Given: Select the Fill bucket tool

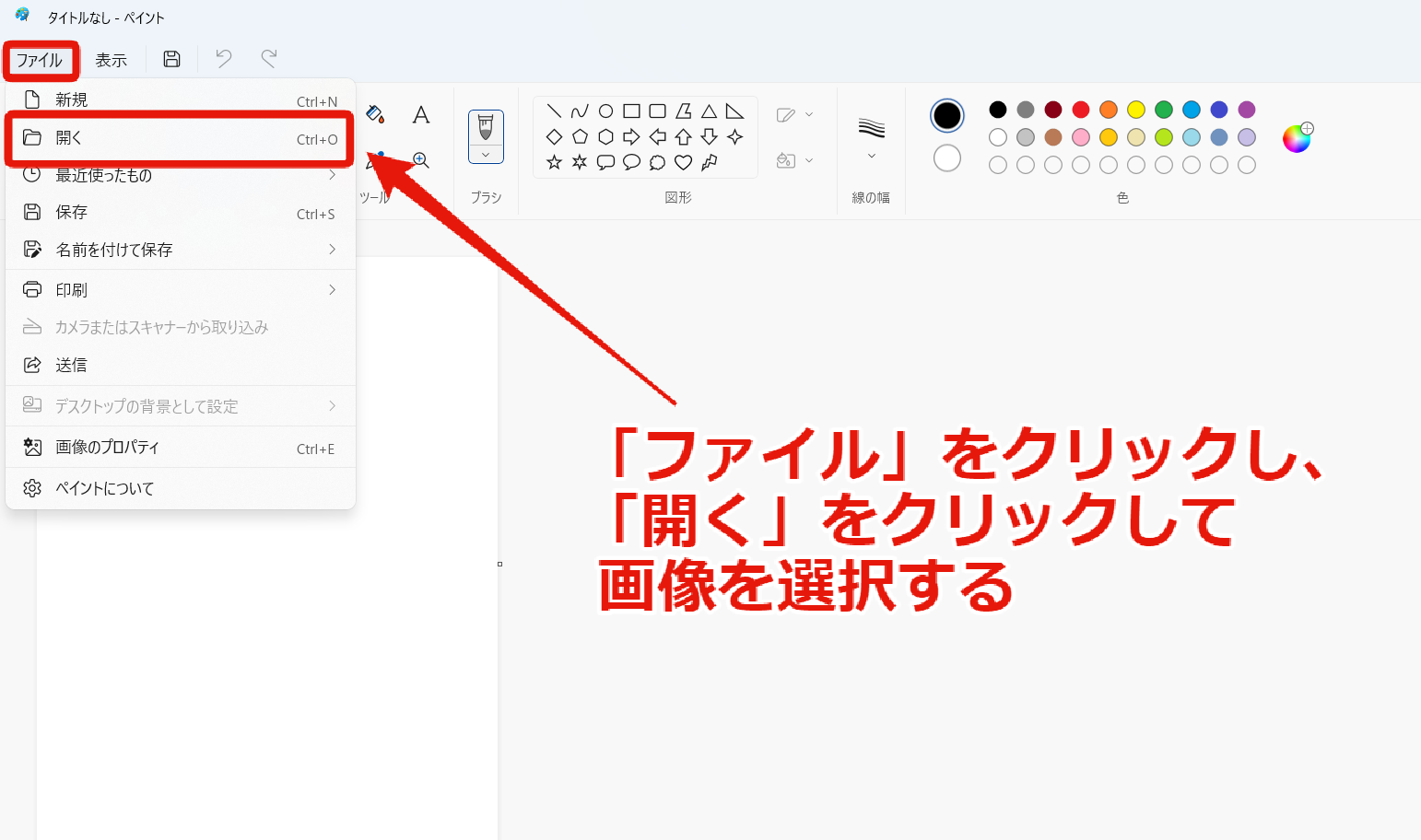Looking at the screenshot, I should point(375,114).
